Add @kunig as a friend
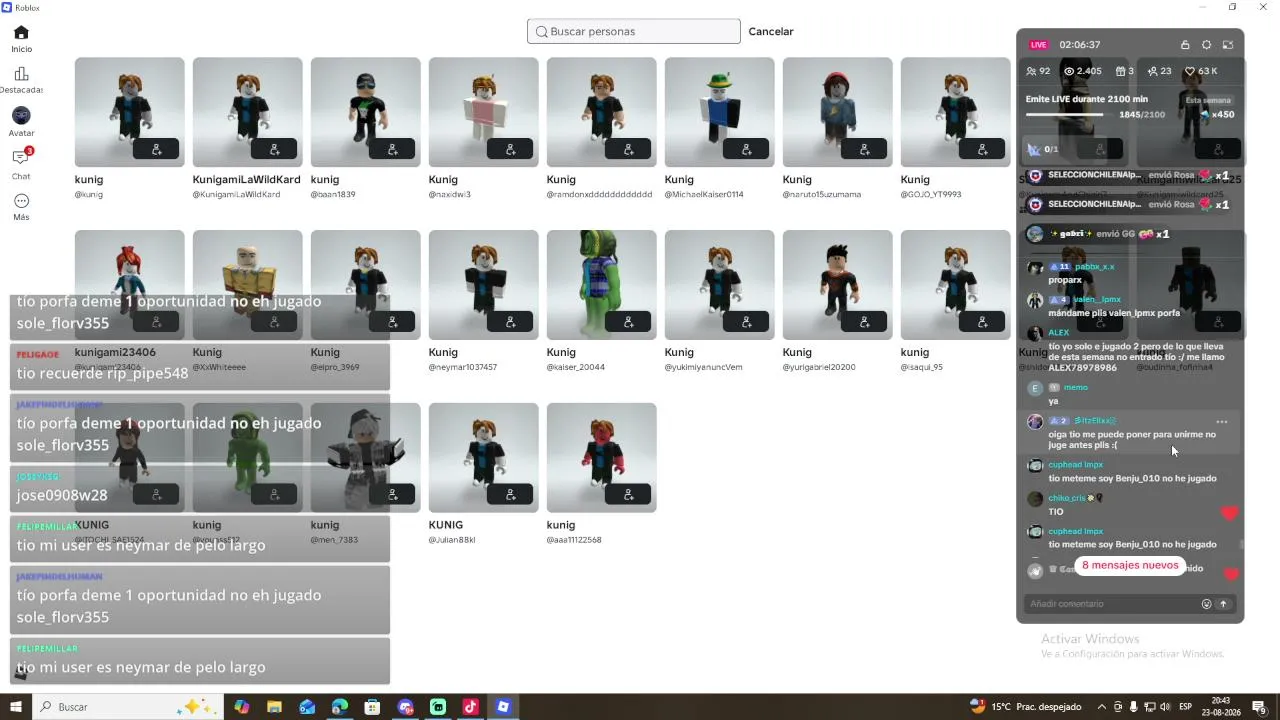 click(157, 149)
